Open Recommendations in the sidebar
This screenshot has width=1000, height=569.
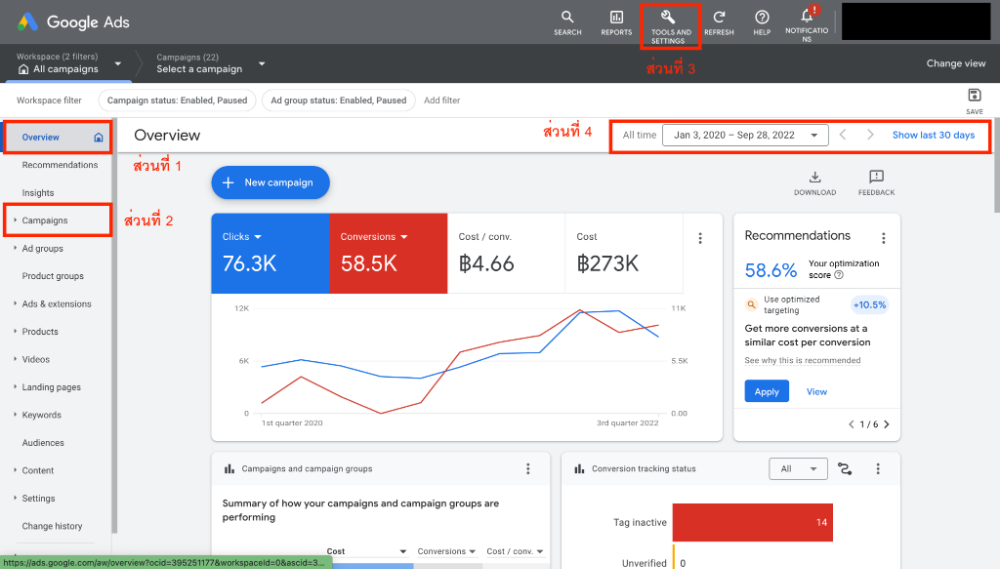pos(60,165)
